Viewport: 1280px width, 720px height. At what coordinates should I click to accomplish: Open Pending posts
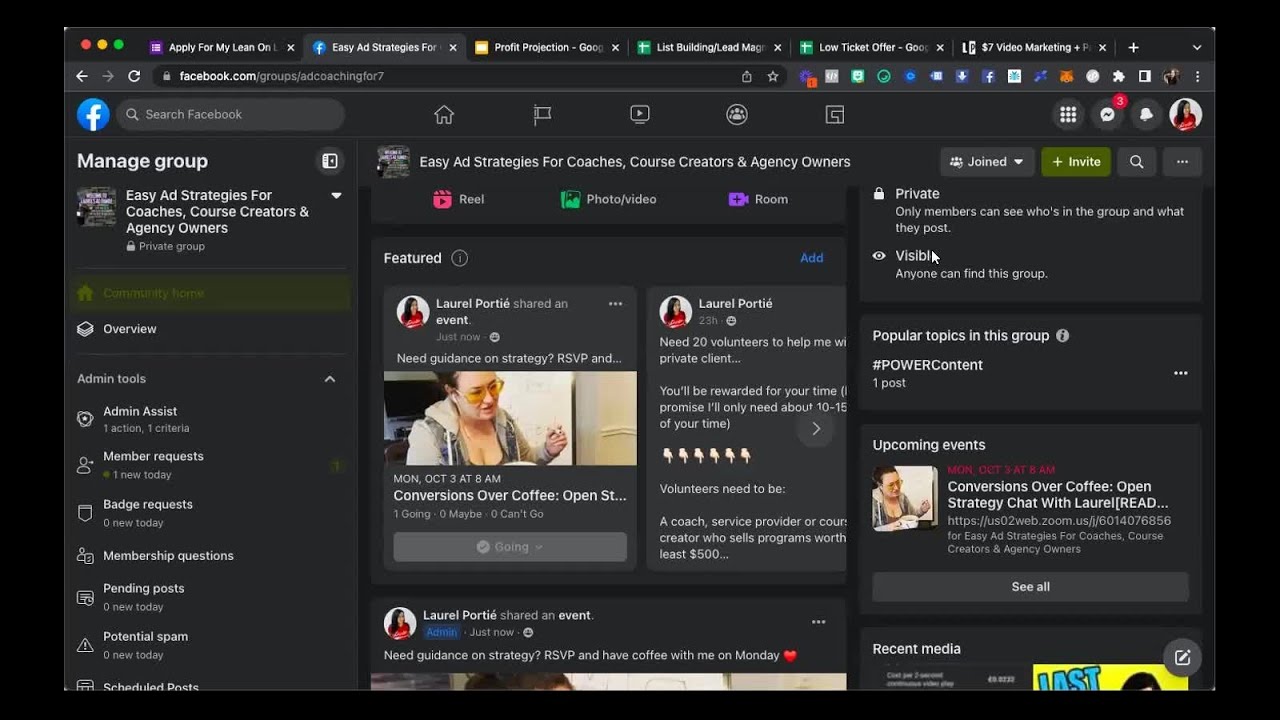(210, 597)
